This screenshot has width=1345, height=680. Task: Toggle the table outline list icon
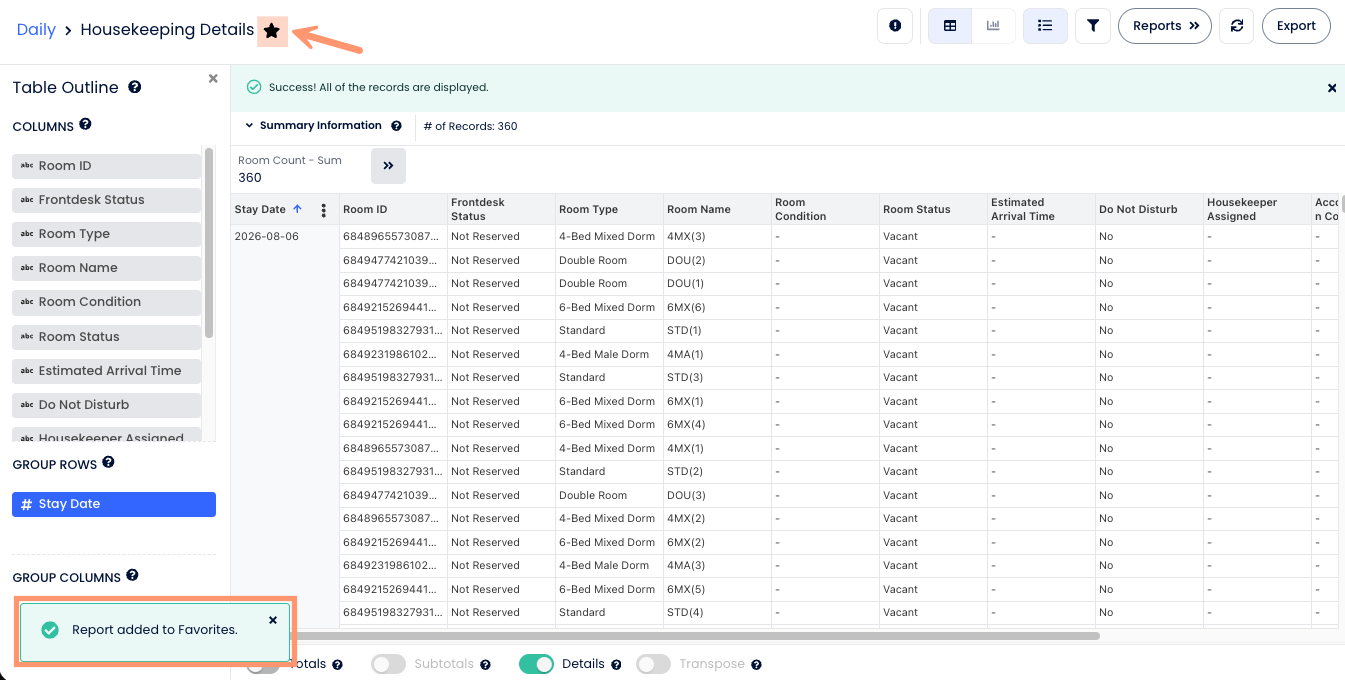click(1045, 26)
